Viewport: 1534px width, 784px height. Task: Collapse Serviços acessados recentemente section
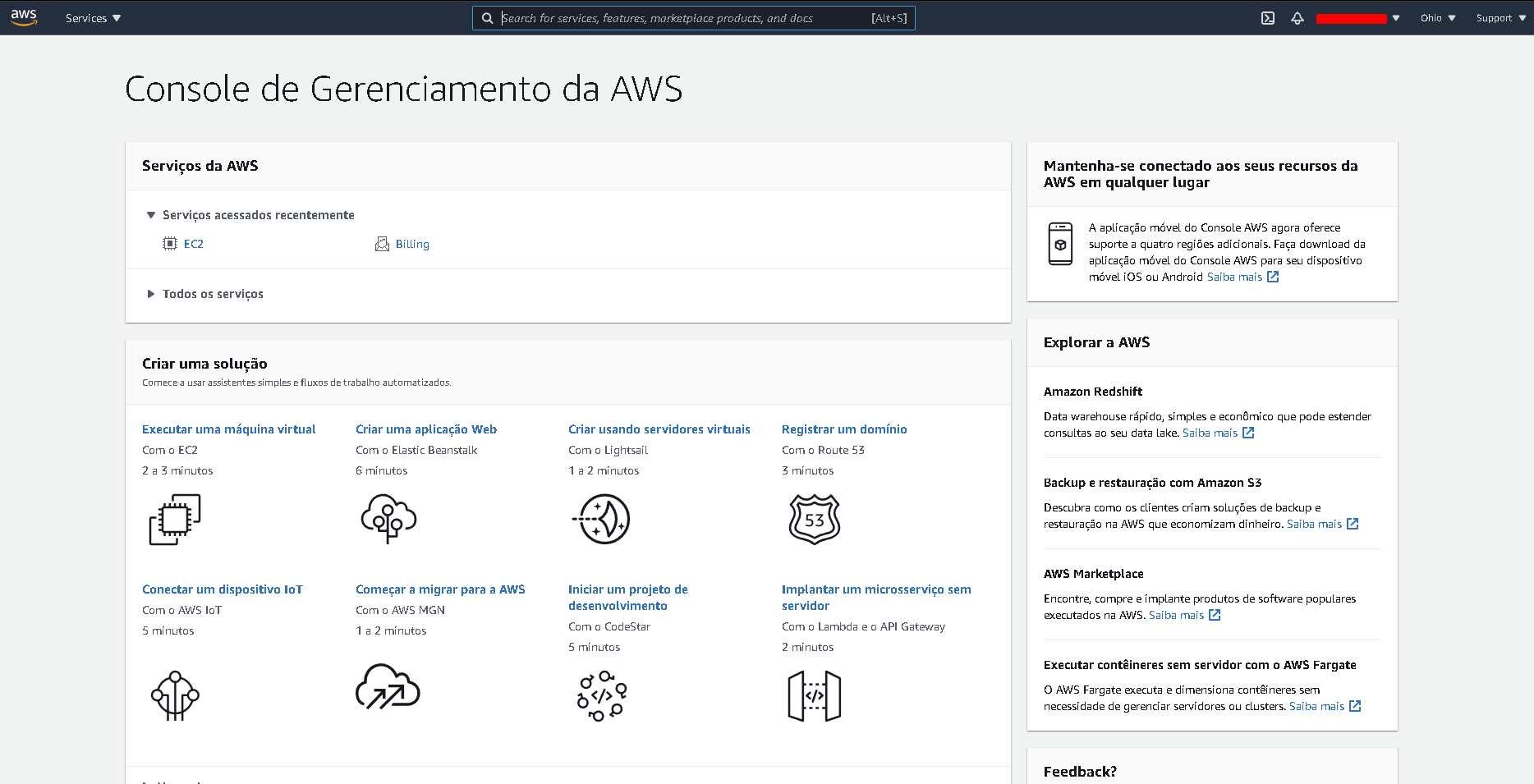[x=250, y=215]
